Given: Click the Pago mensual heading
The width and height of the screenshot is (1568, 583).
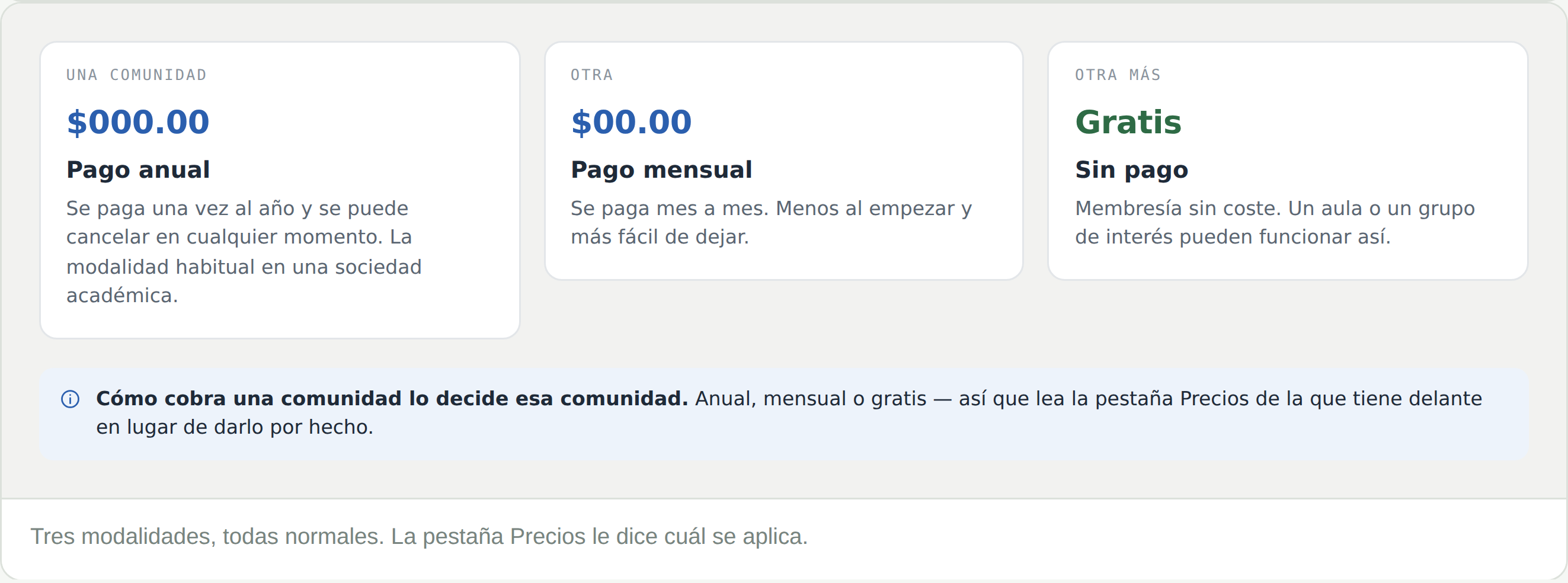Looking at the screenshot, I should coord(662,170).
